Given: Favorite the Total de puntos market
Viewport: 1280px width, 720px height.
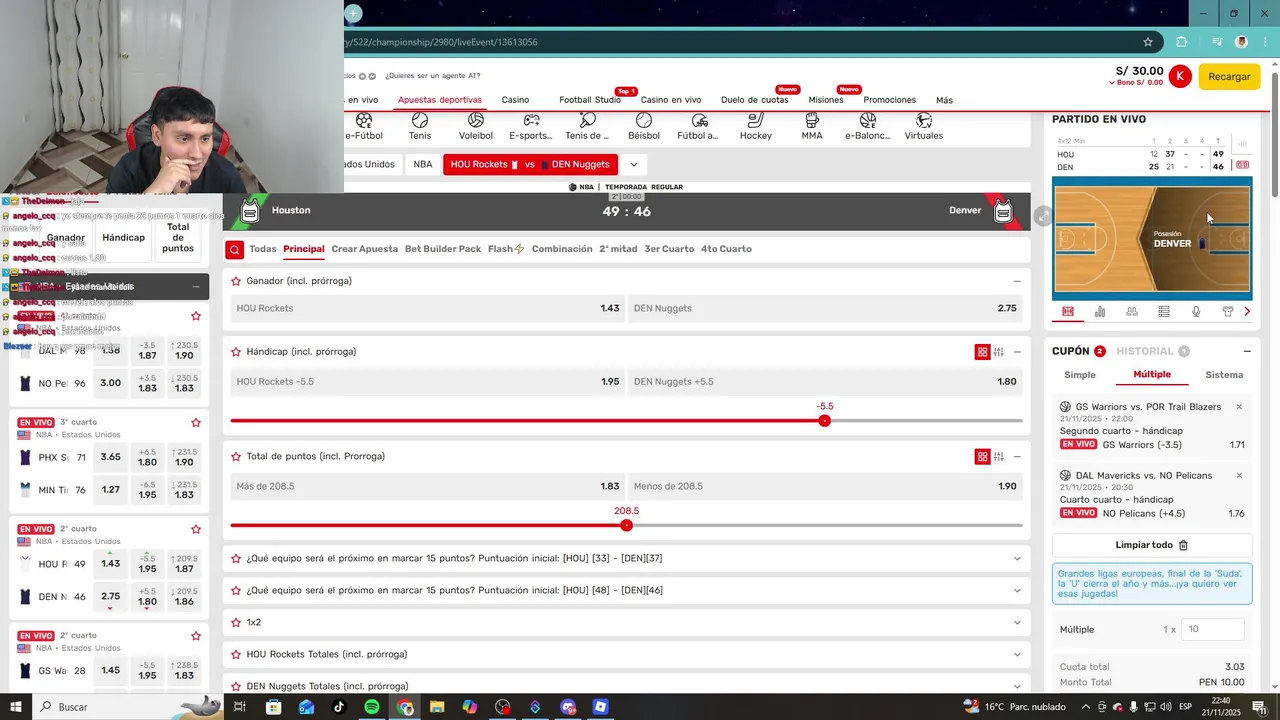Looking at the screenshot, I should (x=236, y=457).
